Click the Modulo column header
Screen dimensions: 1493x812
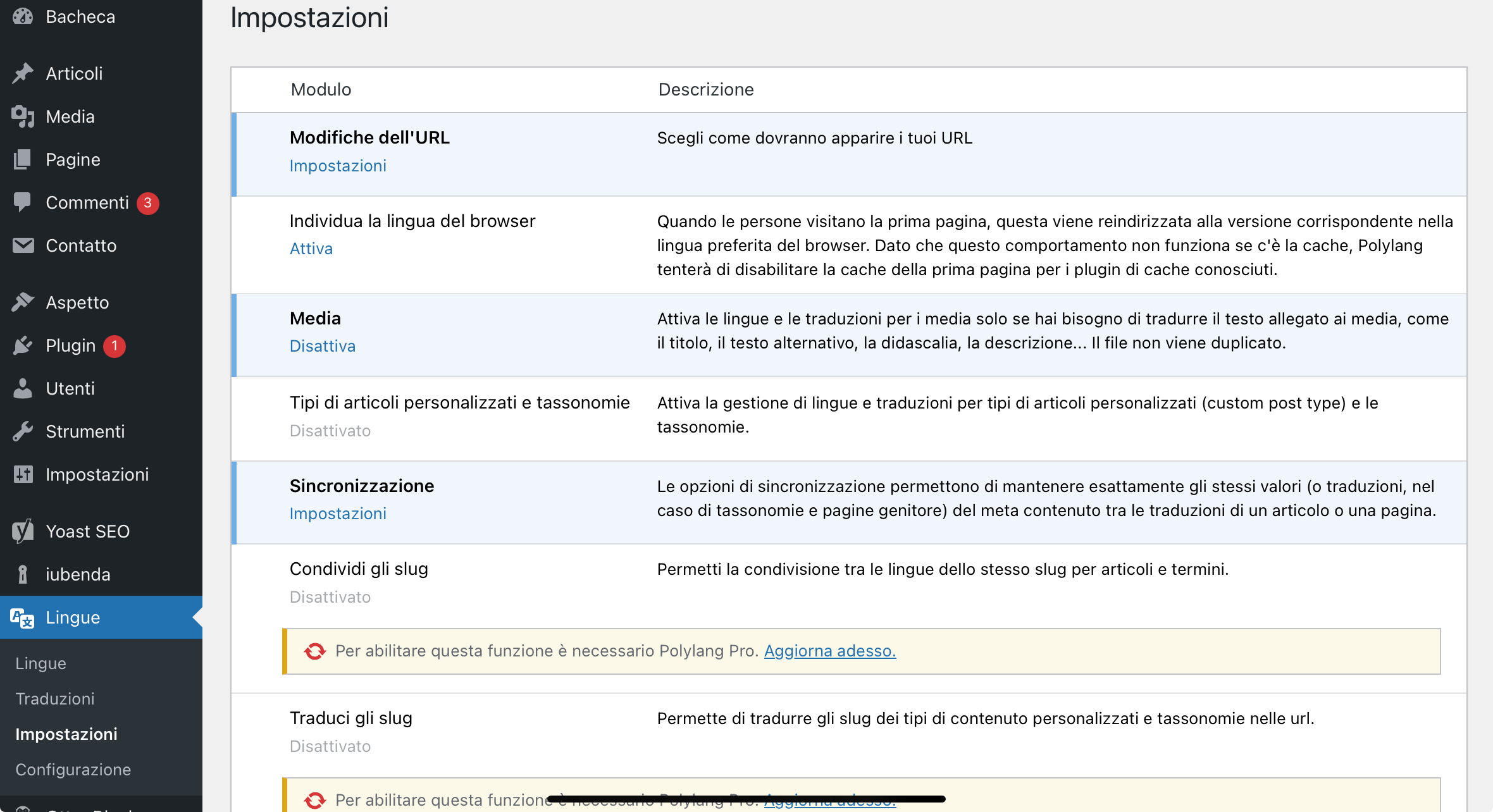tap(321, 89)
